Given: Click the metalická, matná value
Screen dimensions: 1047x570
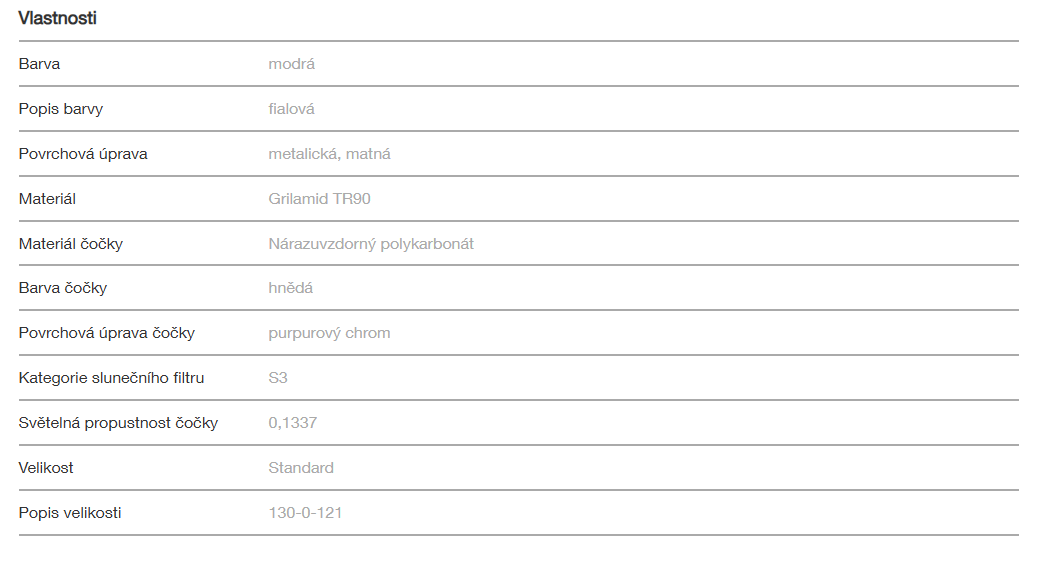Looking at the screenshot, I should click(x=329, y=154).
